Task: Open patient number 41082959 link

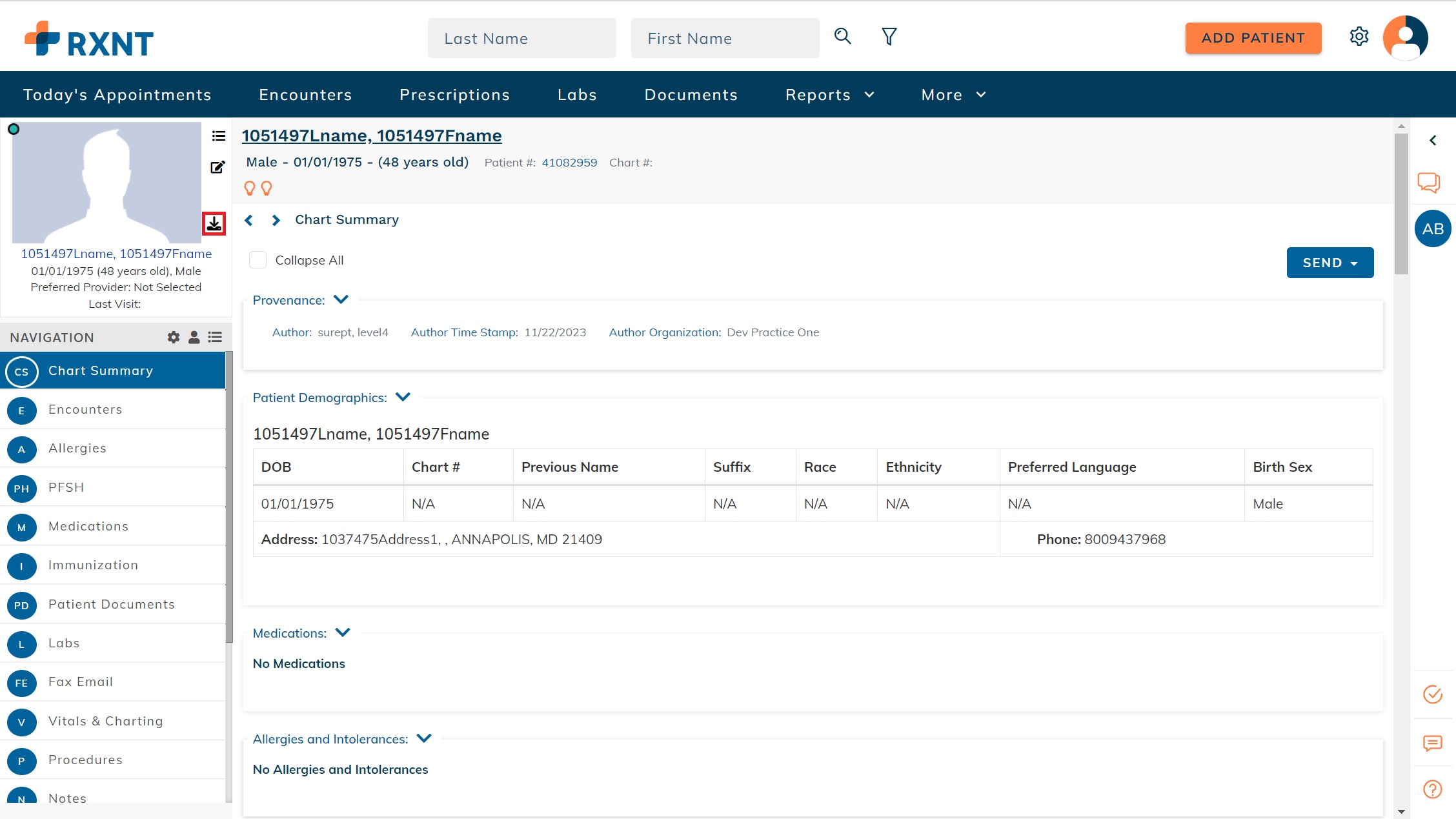Action: tap(569, 163)
